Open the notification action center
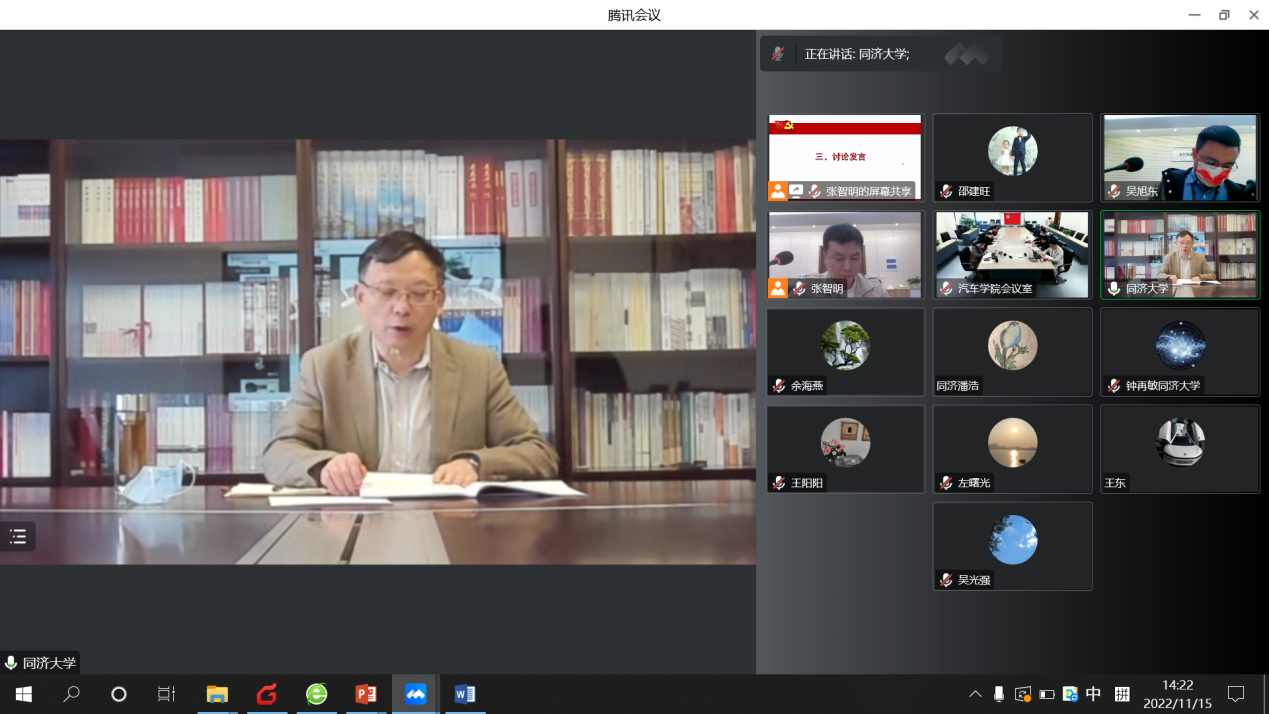 (1236, 694)
